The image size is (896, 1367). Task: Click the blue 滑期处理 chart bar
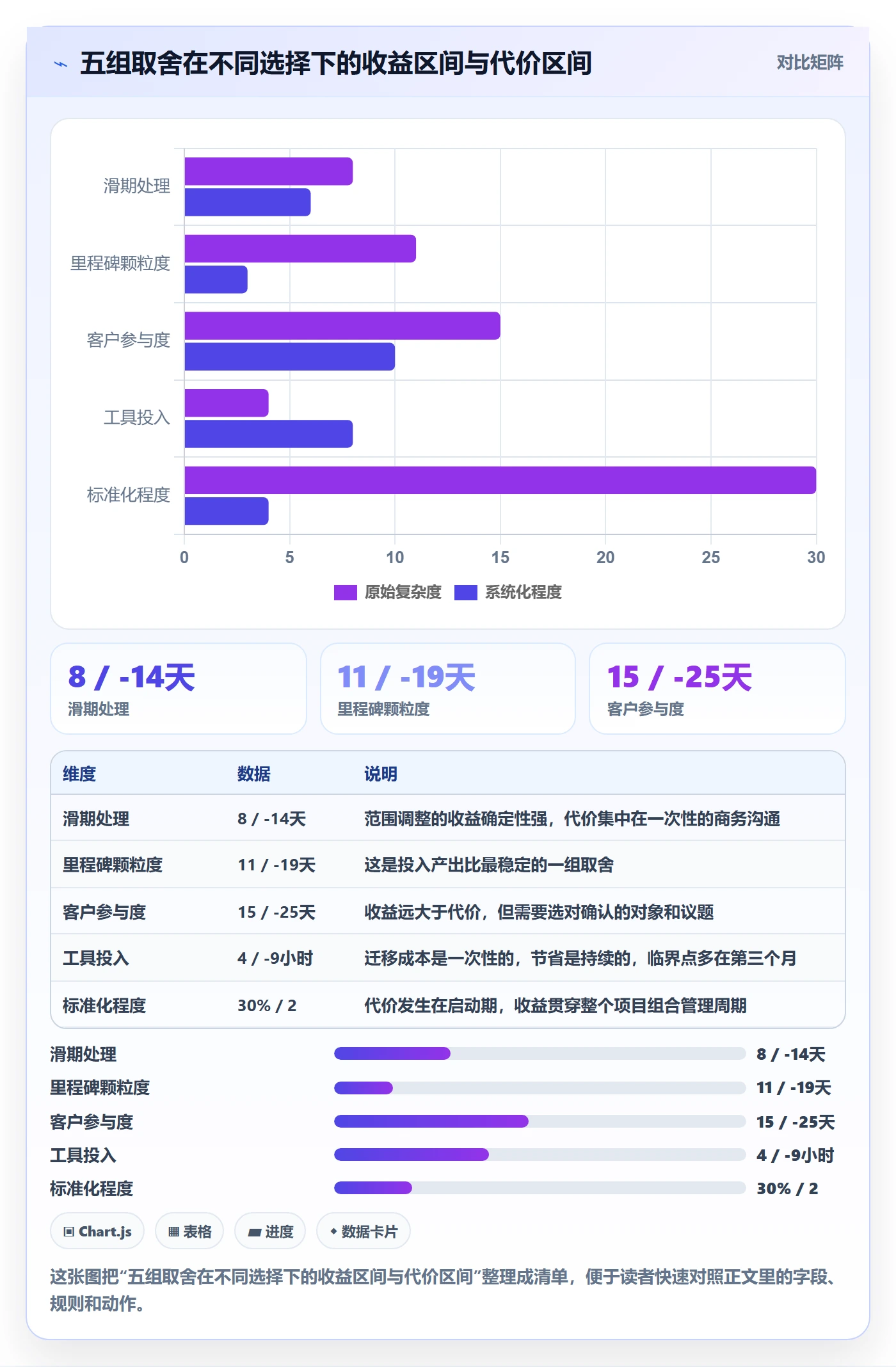[248, 202]
